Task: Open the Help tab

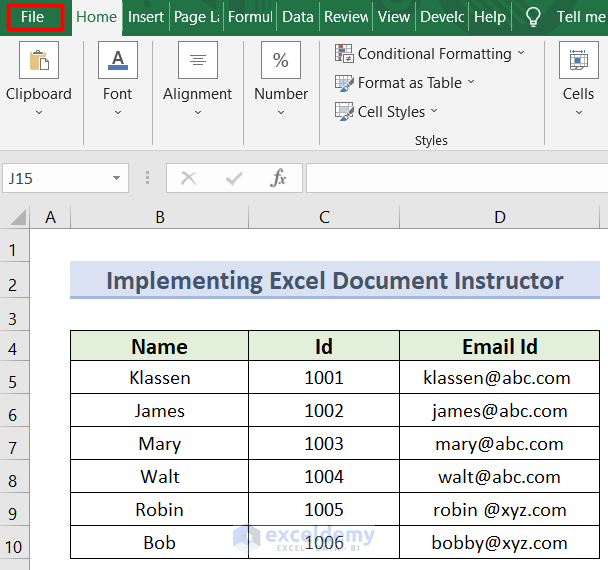Action: (490, 17)
